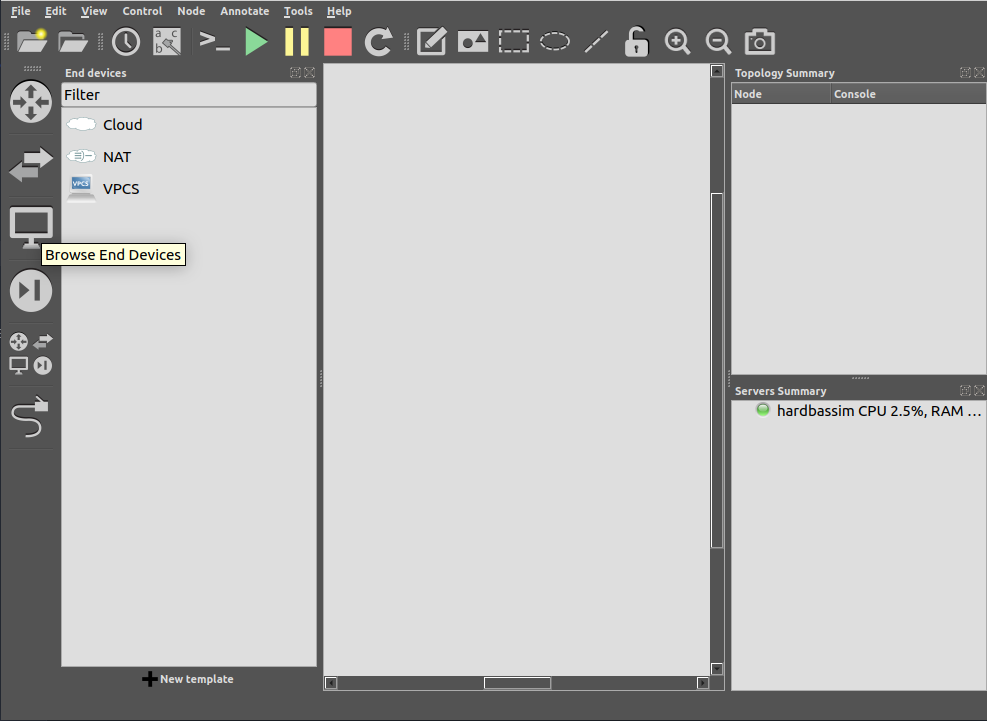This screenshot has height=721, width=987.
Task: Toggle lock on all items padlock icon
Action: pyautogui.click(x=636, y=41)
